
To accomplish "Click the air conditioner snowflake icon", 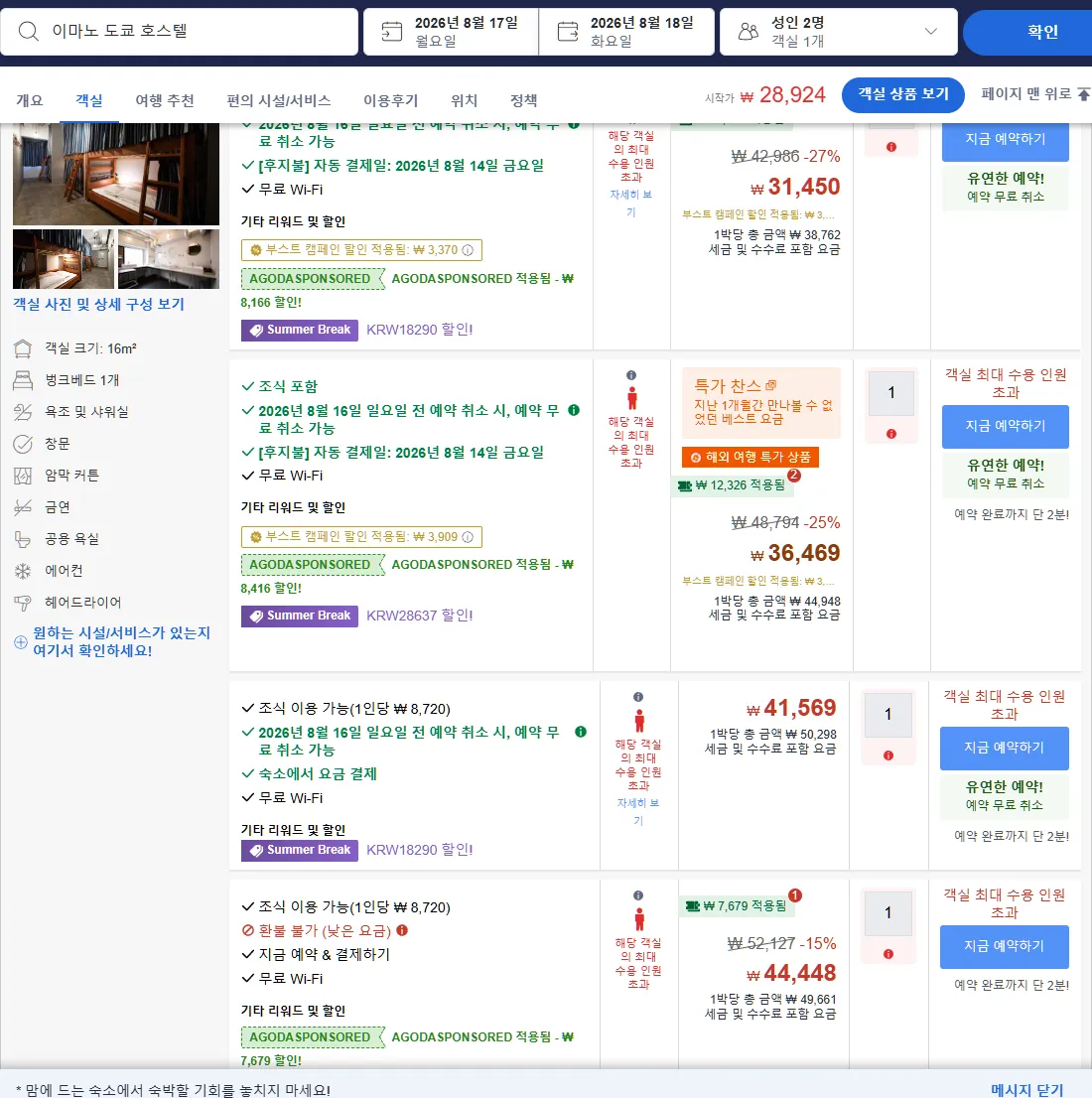I will (23, 571).
